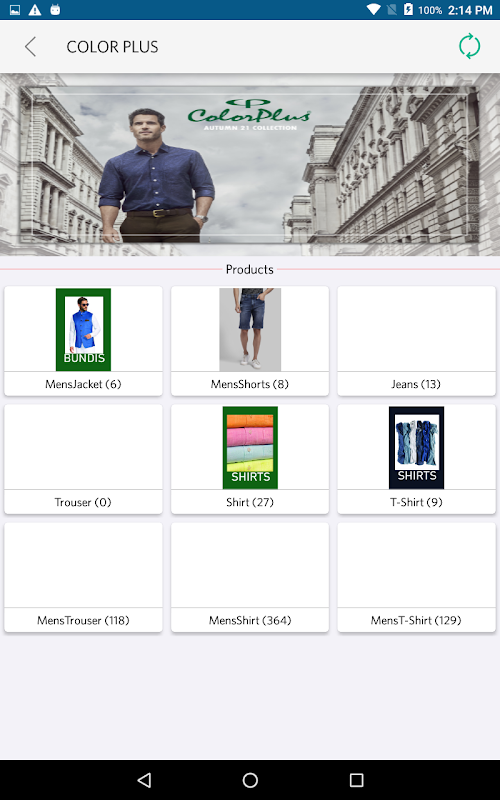Tap Android home navigation button
Viewport: 500px width, 800px height.
(250, 780)
